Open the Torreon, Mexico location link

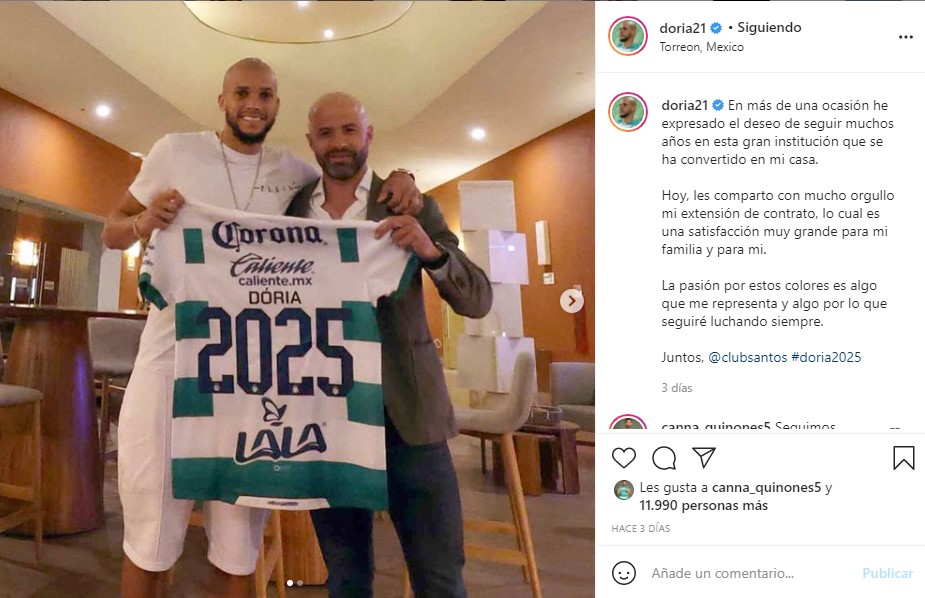pos(701,47)
